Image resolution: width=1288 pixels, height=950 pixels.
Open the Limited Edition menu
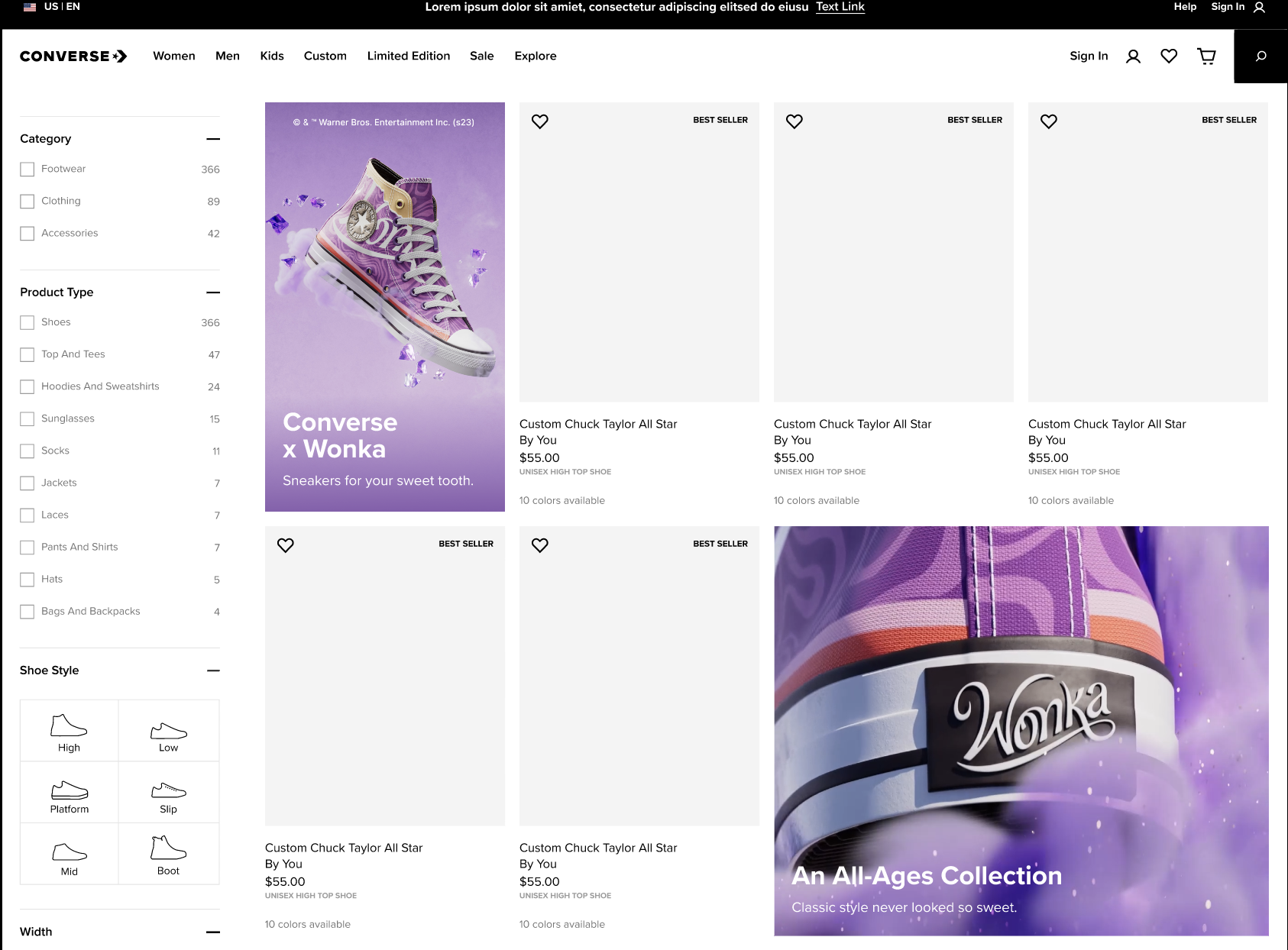pyautogui.click(x=408, y=56)
